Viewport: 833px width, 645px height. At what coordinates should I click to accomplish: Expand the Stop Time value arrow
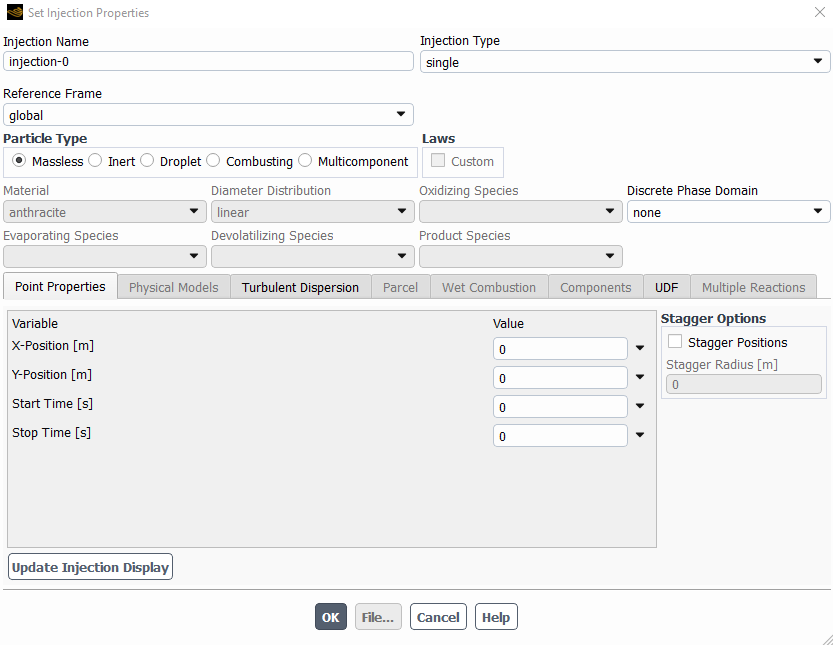[640, 436]
